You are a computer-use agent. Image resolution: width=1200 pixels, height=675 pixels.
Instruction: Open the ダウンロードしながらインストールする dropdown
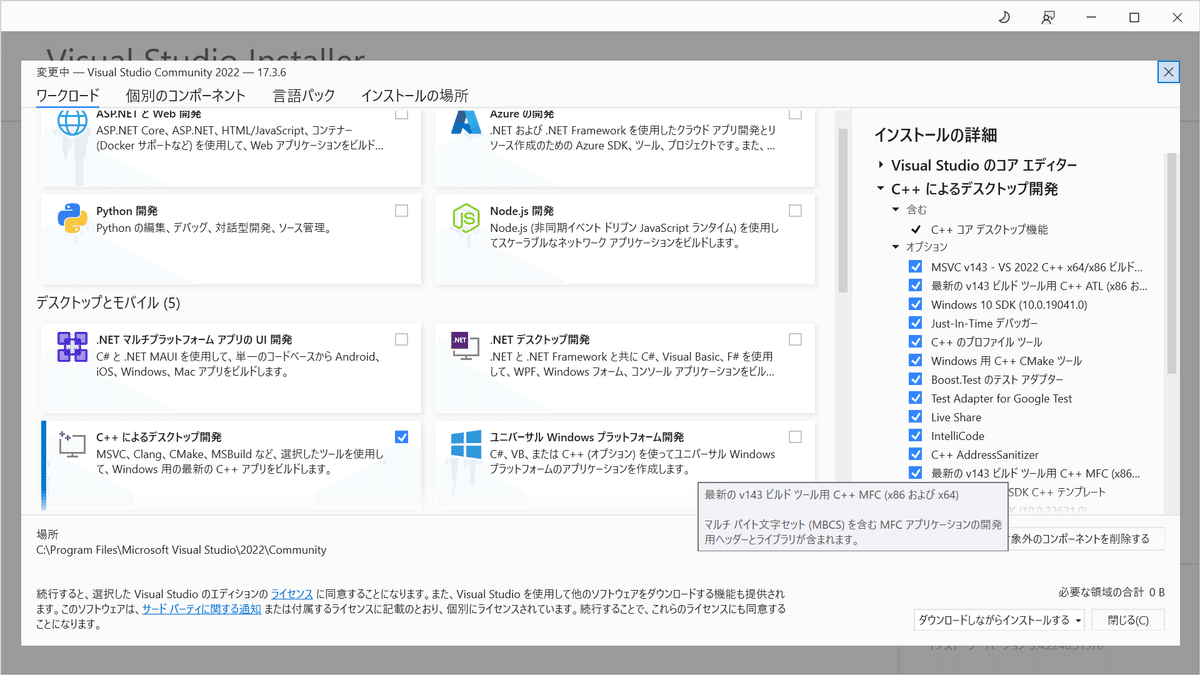click(x=1000, y=620)
